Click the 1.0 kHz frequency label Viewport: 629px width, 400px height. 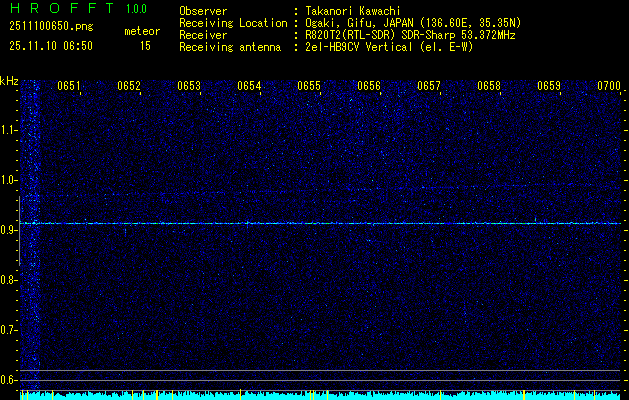[8, 180]
